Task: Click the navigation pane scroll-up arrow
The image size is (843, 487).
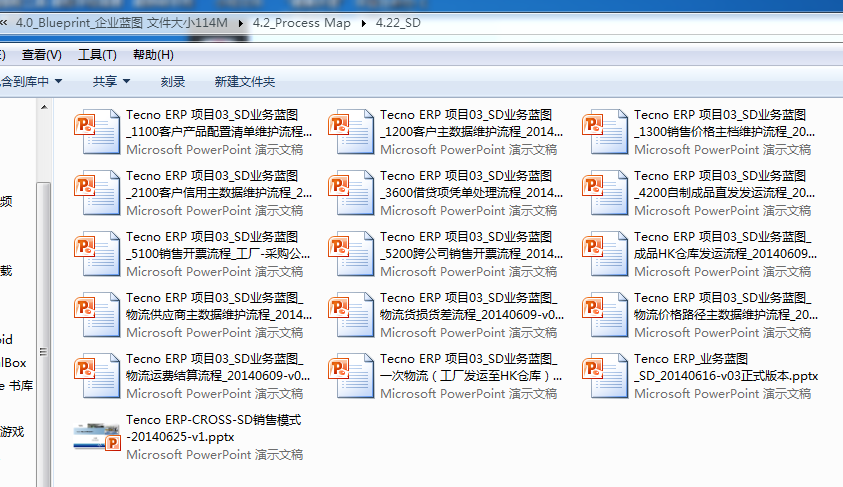Action: pyautogui.click(x=44, y=108)
